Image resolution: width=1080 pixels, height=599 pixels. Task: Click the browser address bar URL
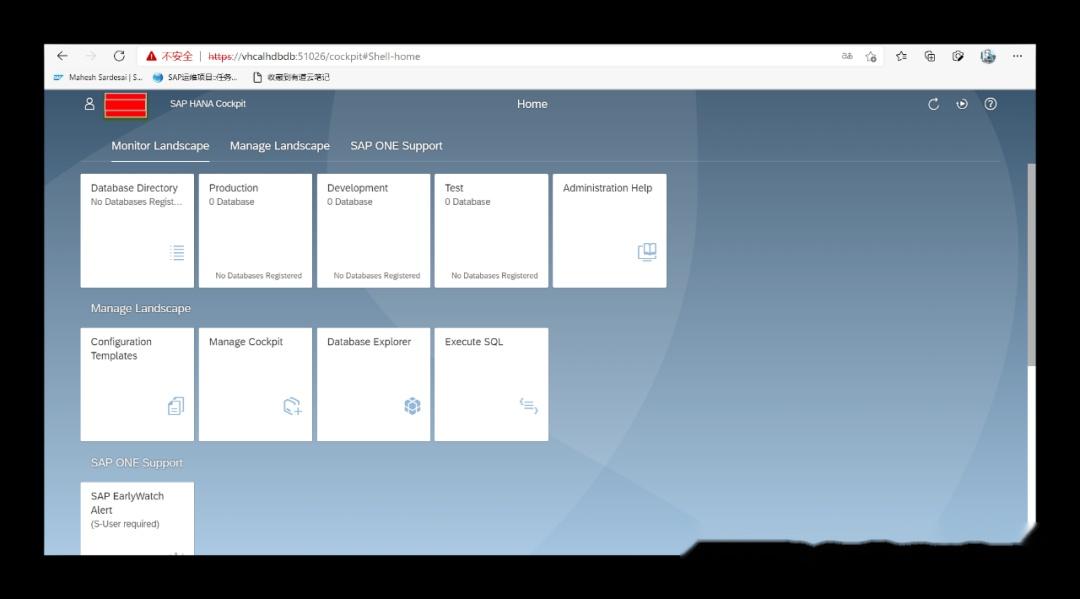point(314,56)
